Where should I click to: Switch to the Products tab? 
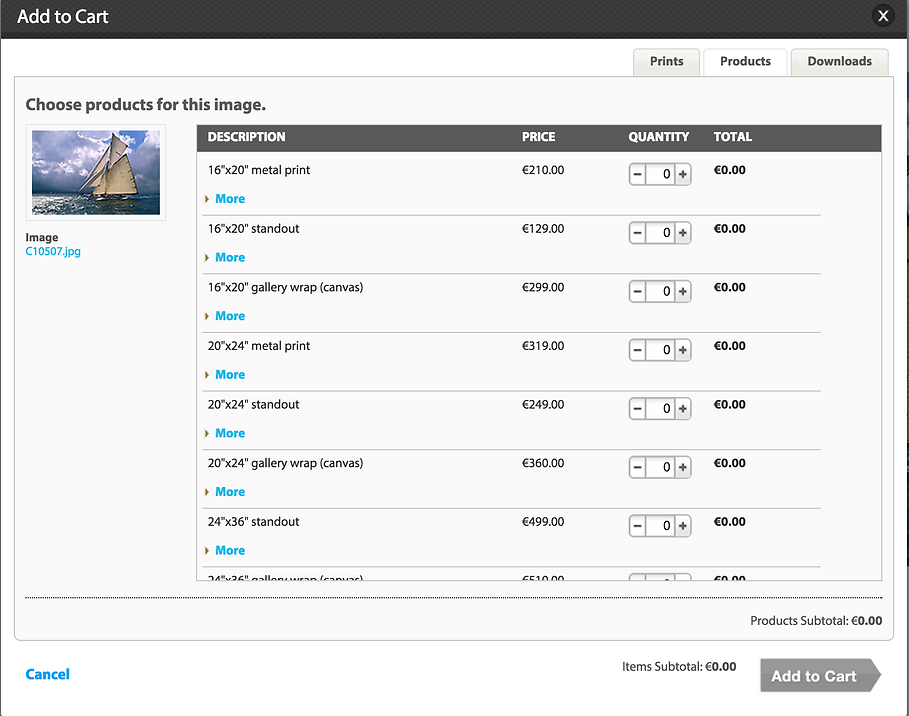[745, 61]
